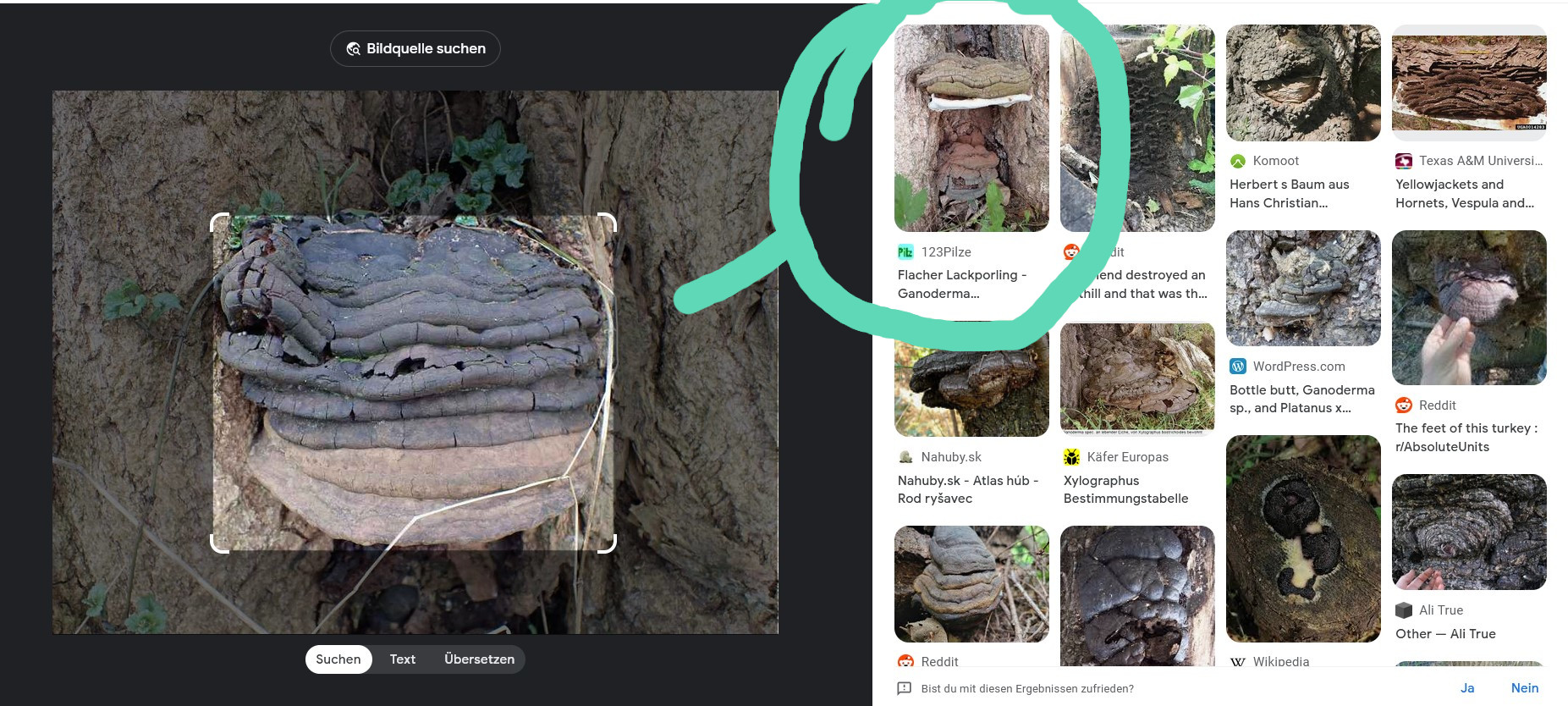Select the Suchen tab
This screenshot has height=706, width=1568.
338,659
